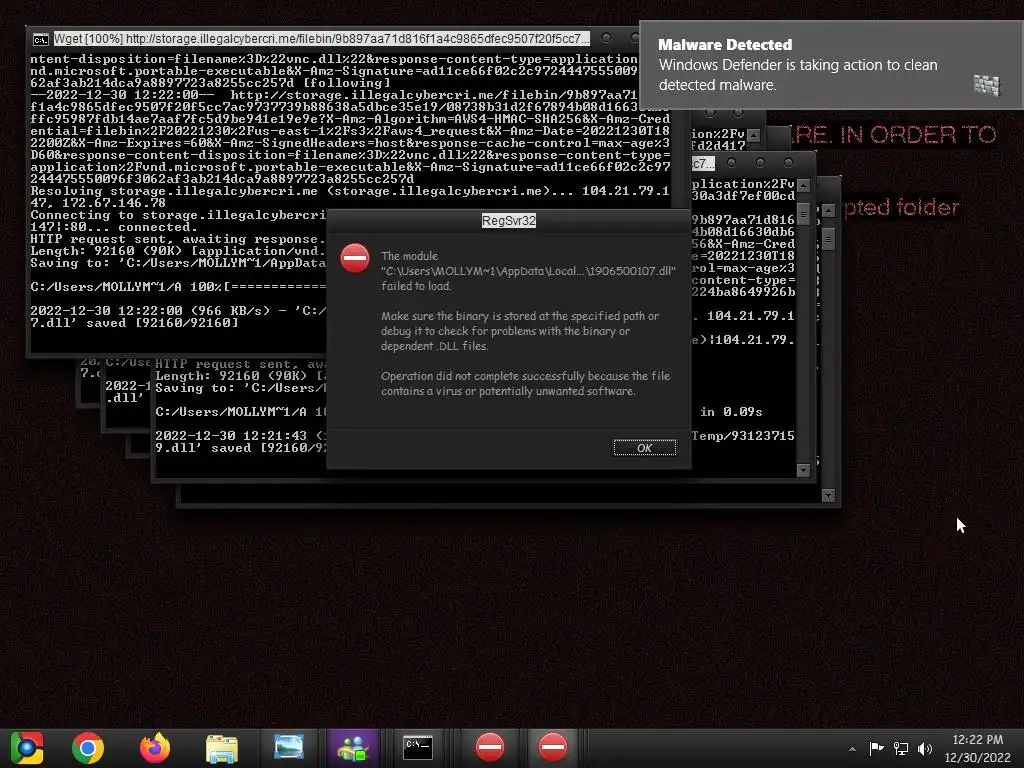Click scroll-down arrow right of 'Temp/93123715' text
Screen dimensions: 1024x768
tap(804, 470)
